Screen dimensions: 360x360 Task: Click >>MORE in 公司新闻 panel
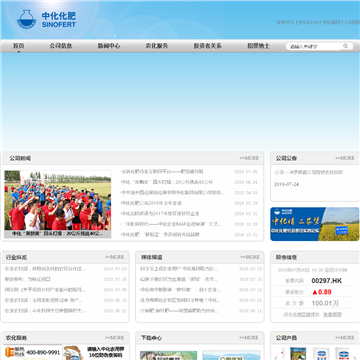click(249, 158)
